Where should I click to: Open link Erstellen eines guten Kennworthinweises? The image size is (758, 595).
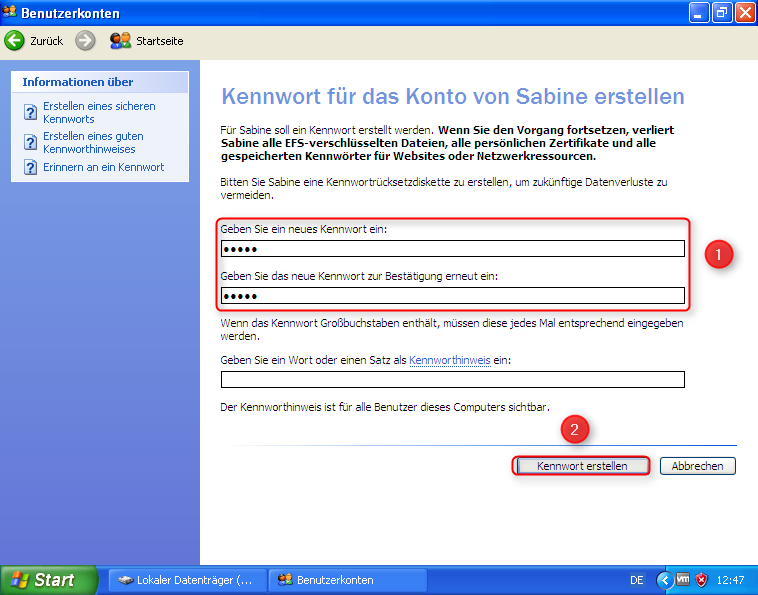pos(93,143)
